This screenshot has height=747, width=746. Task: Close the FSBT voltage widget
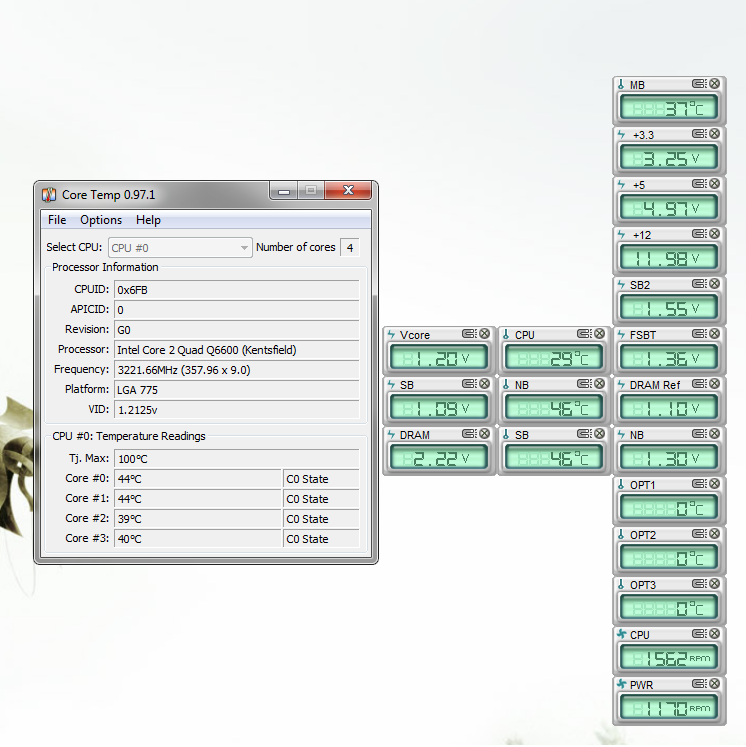coord(714,334)
